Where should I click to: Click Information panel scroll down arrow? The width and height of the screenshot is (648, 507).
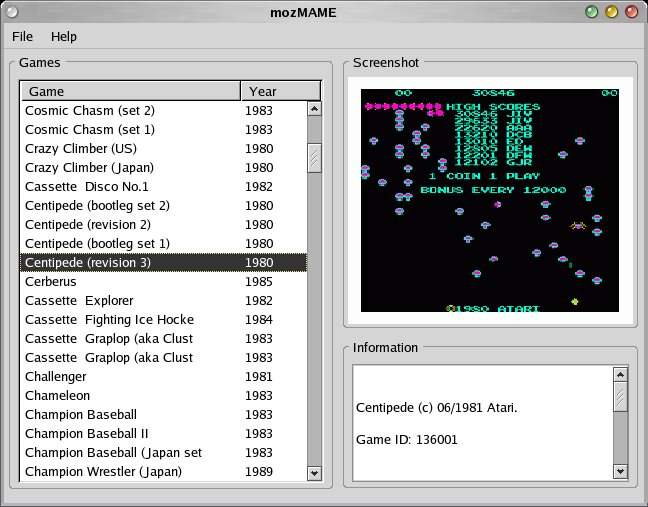[x=620, y=471]
